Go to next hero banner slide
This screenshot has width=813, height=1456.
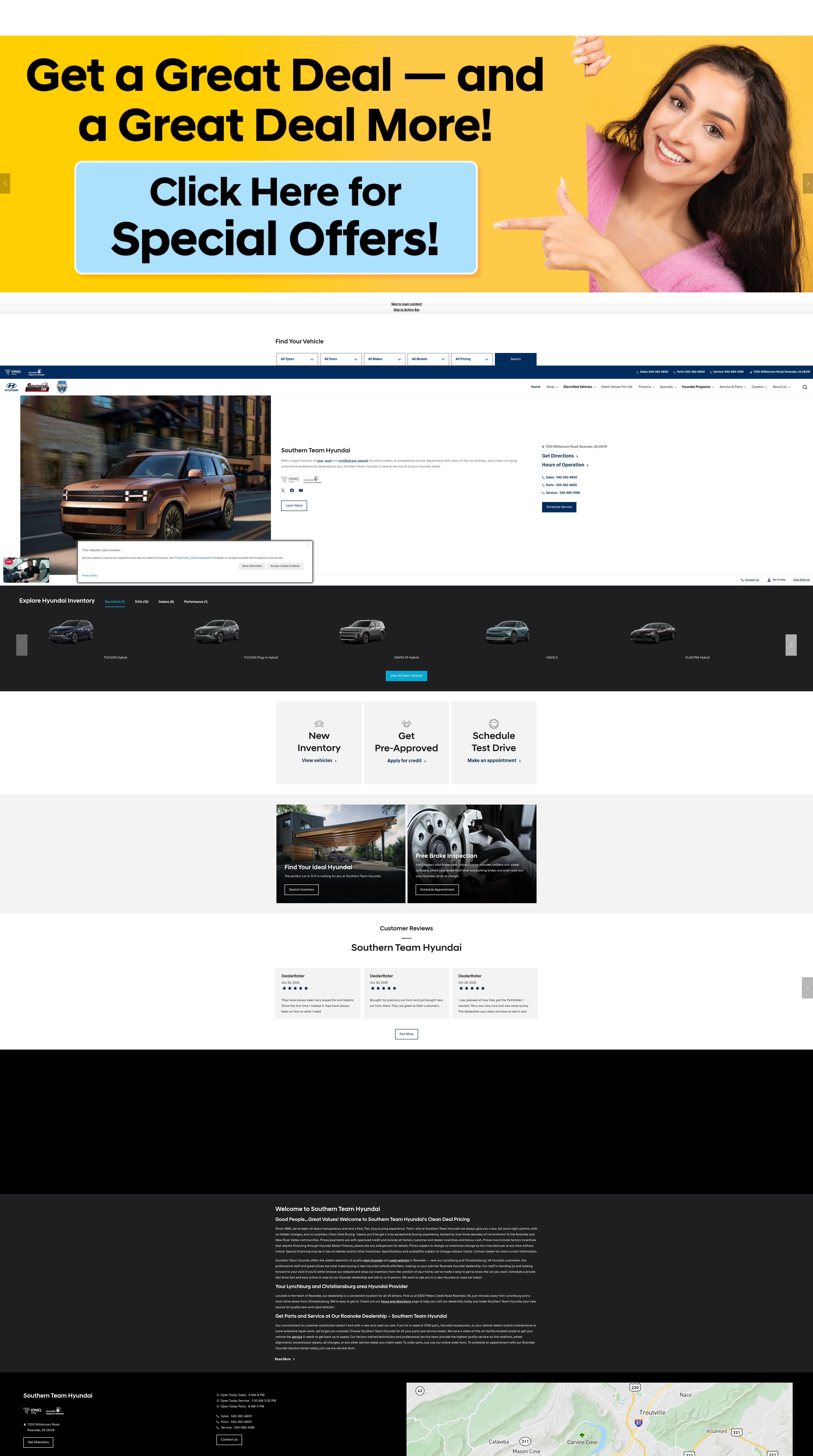pyautogui.click(x=808, y=183)
